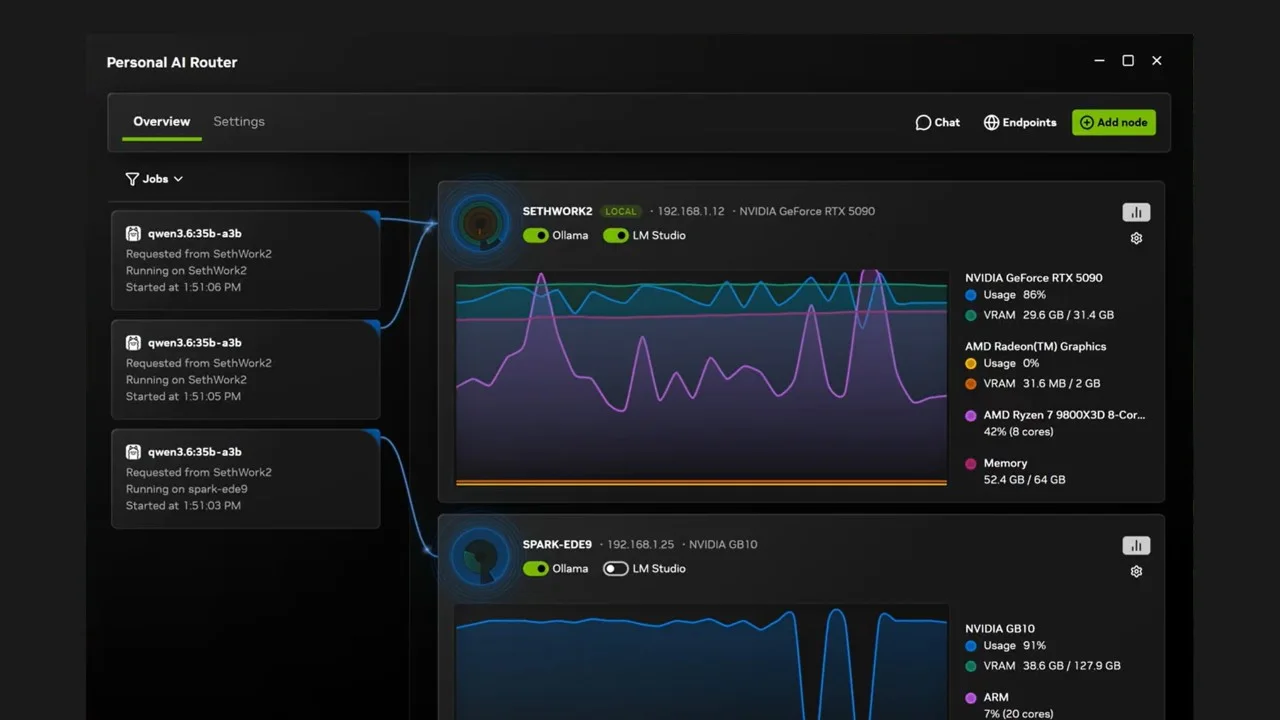The height and width of the screenshot is (720, 1280).
Task: Switch to the Settings tab
Action: click(239, 122)
